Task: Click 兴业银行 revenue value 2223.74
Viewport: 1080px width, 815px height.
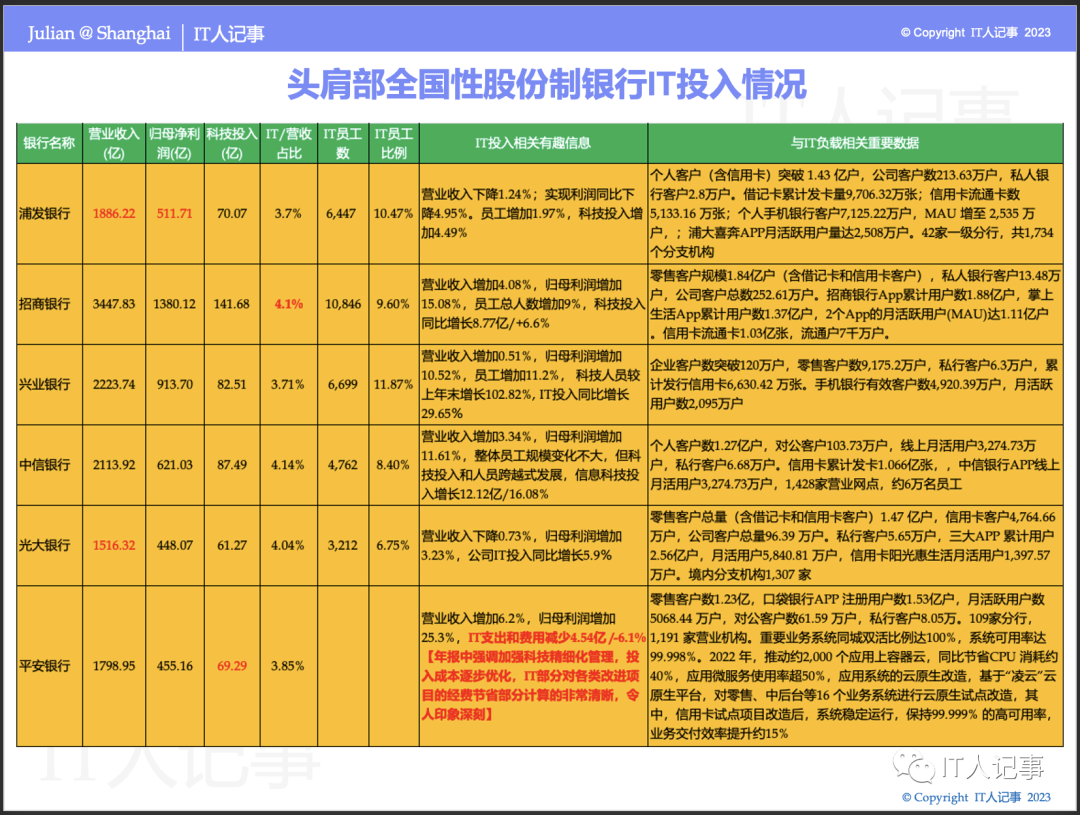Action: point(114,384)
